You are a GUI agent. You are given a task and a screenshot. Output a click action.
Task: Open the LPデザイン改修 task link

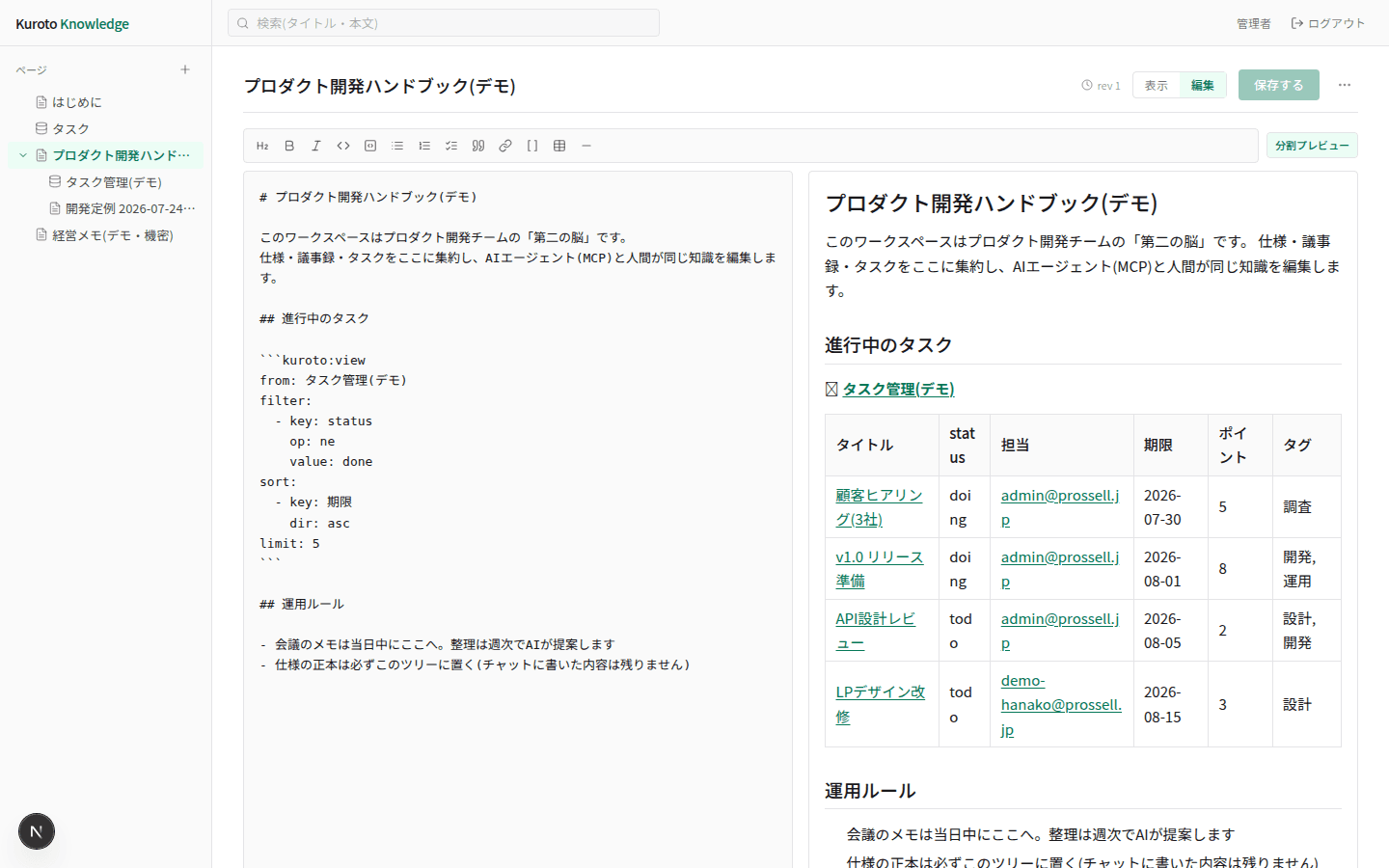[880, 704]
